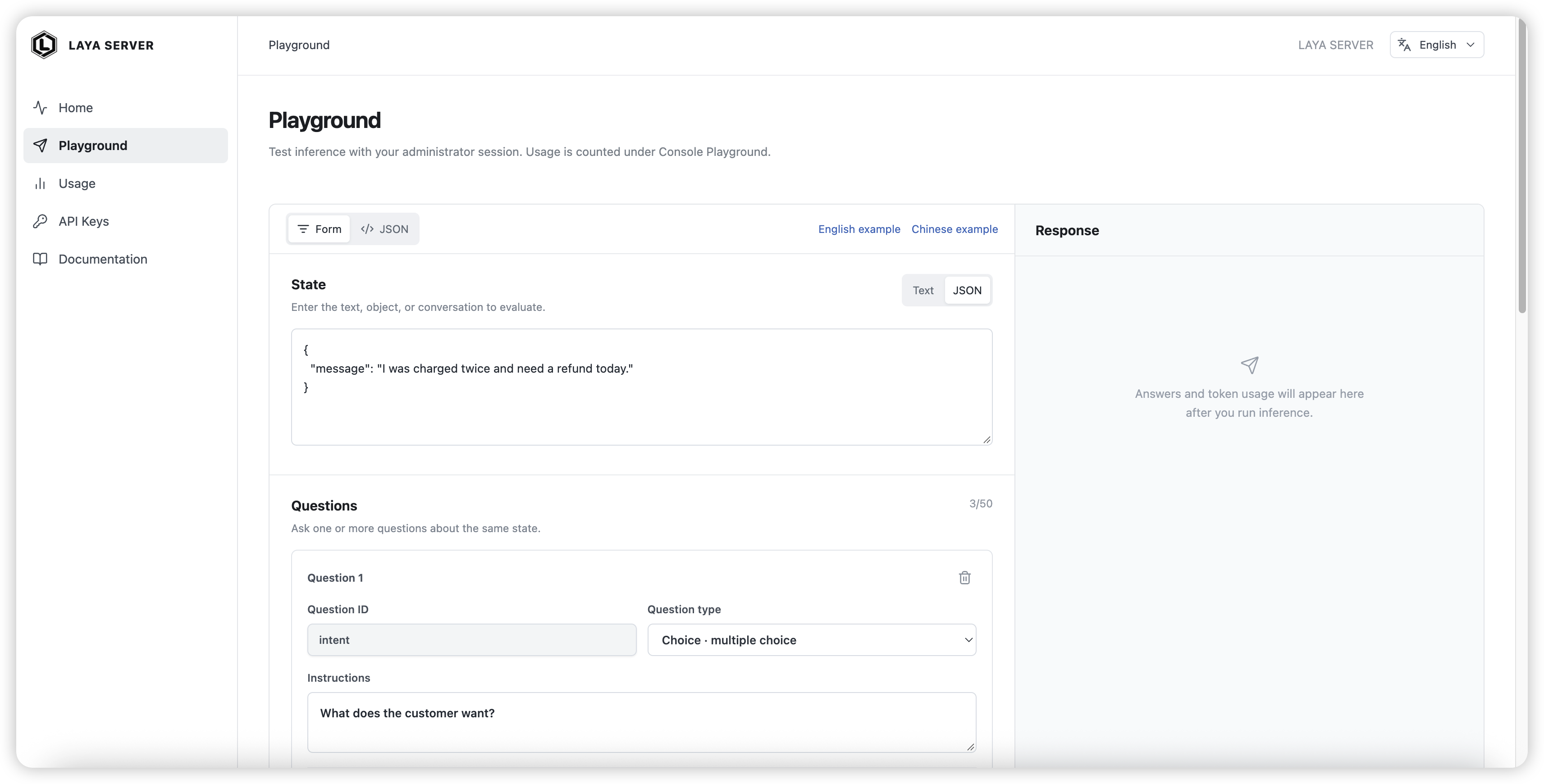The height and width of the screenshot is (784, 1544).
Task: Open the Question type dropdown
Action: (x=812, y=640)
